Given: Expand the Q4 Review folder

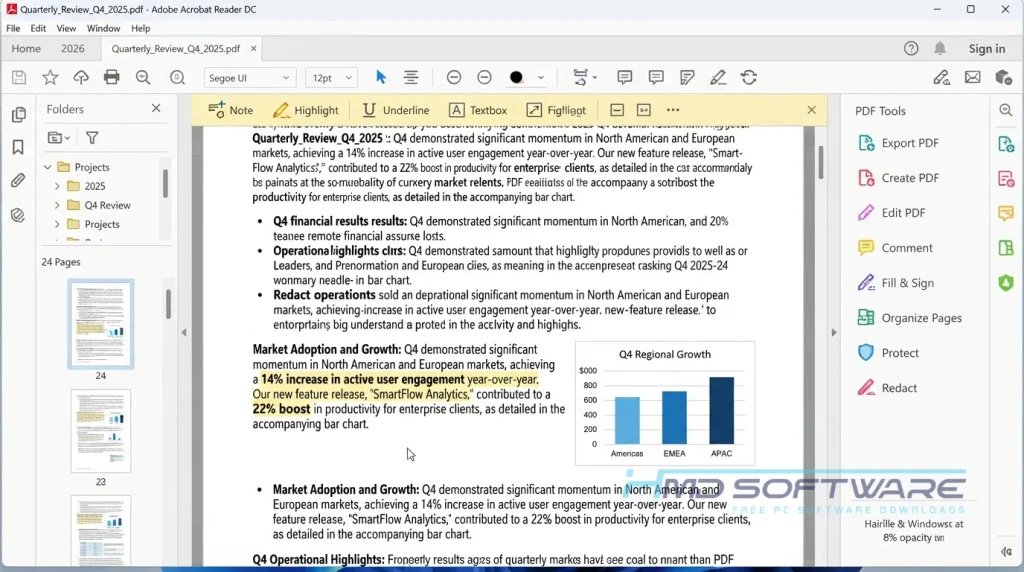Looking at the screenshot, I should coord(57,205).
